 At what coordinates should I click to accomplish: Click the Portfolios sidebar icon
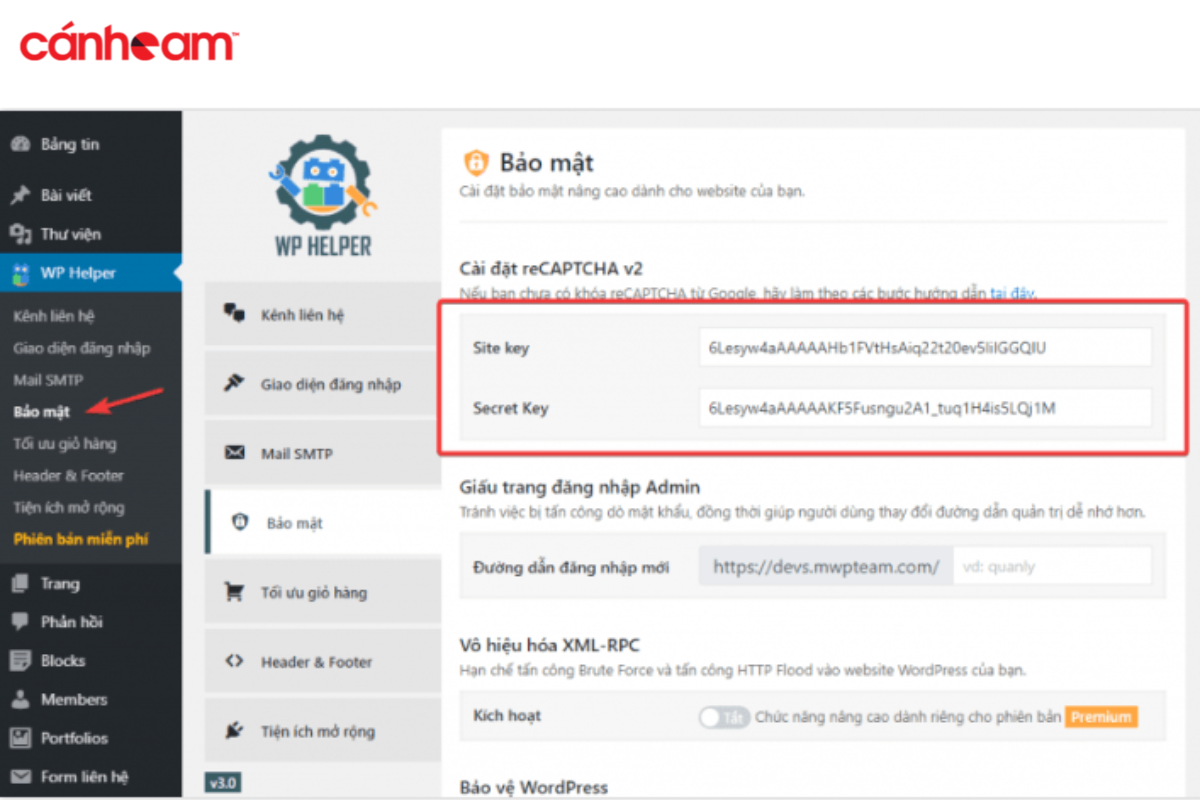20,739
